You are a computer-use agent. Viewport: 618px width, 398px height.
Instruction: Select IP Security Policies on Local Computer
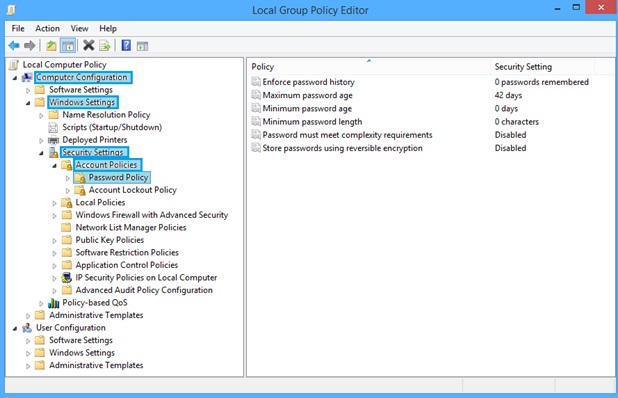coord(146,277)
